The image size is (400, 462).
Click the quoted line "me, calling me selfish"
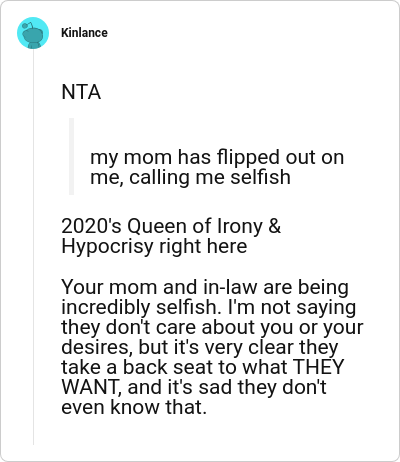190,177
